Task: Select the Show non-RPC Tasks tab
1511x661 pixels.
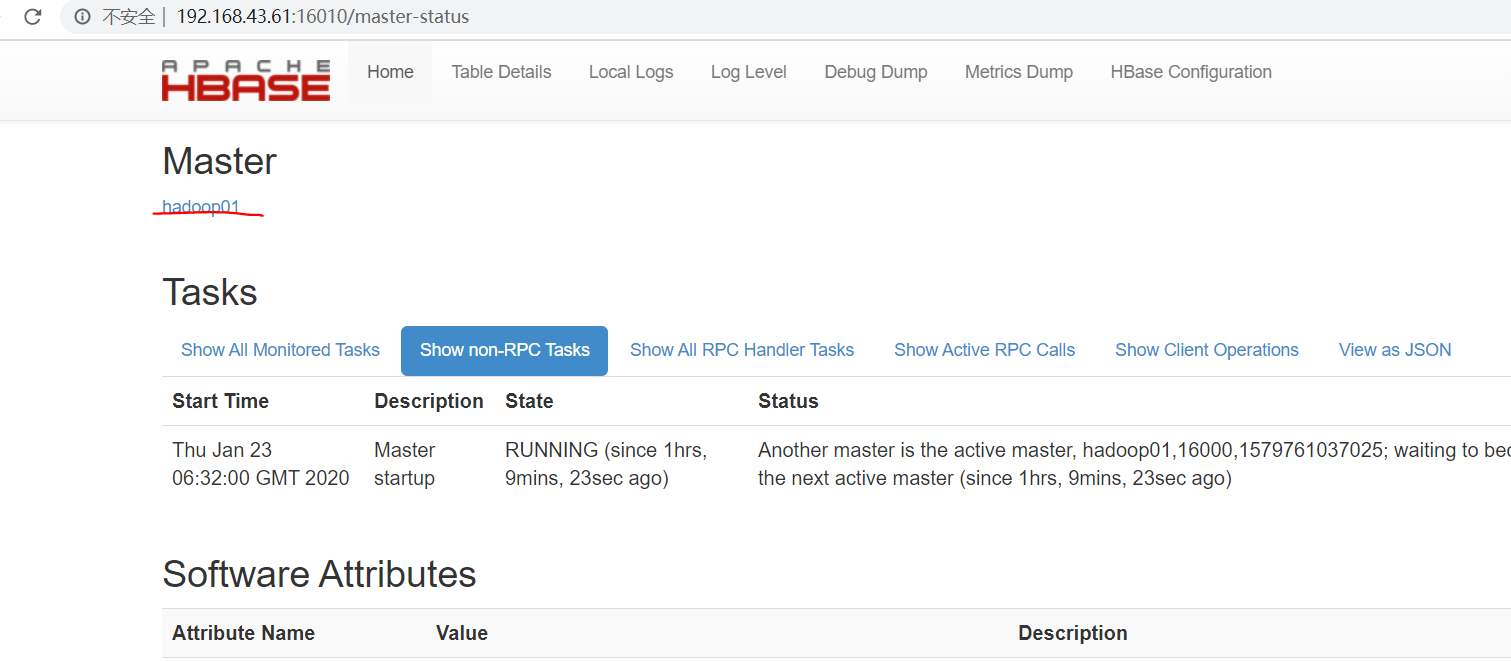Action: pos(505,351)
